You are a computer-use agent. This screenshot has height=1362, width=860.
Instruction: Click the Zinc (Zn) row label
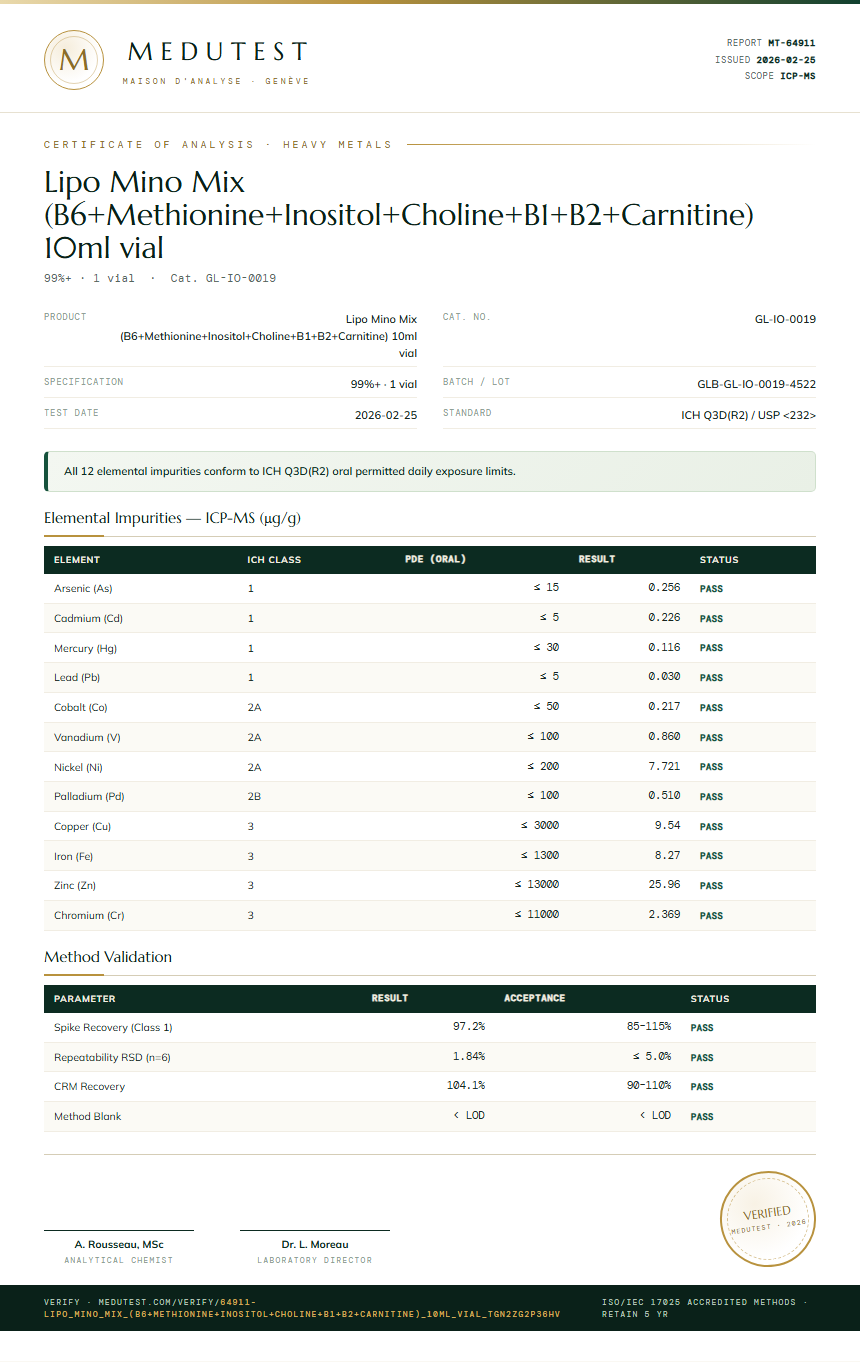pos(75,886)
